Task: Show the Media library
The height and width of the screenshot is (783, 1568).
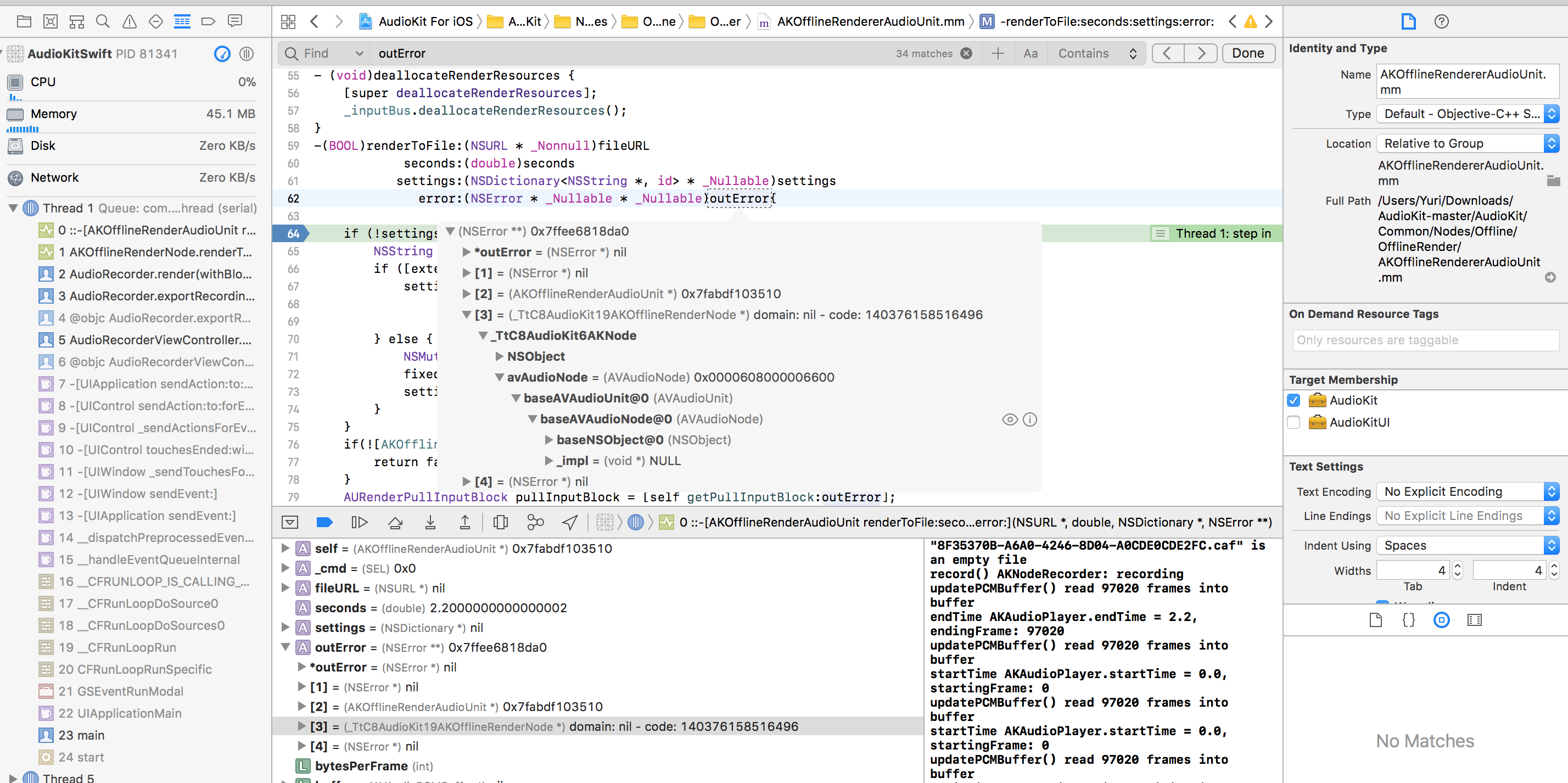Action: tap(1474, 620)
